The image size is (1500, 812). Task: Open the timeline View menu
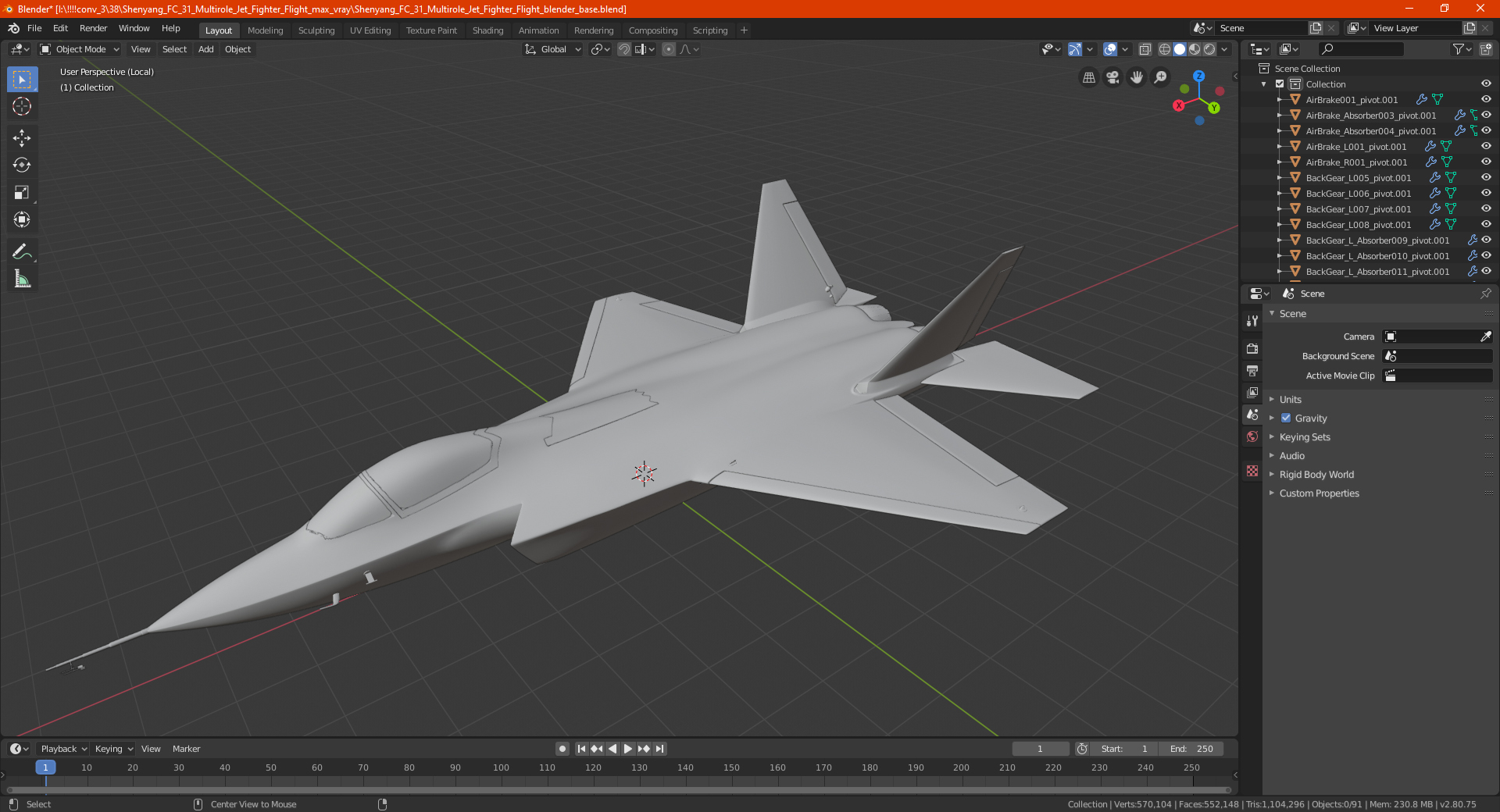coord(151,749)
